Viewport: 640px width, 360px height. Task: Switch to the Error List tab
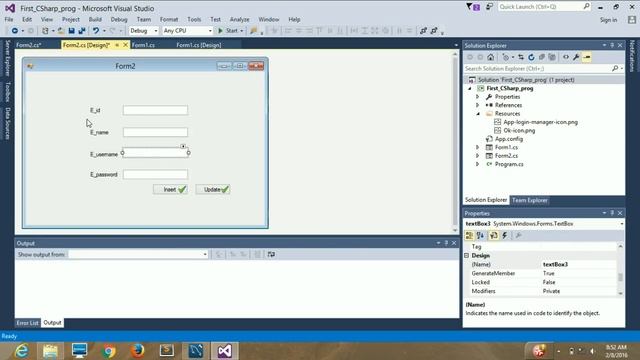[27, 323]
